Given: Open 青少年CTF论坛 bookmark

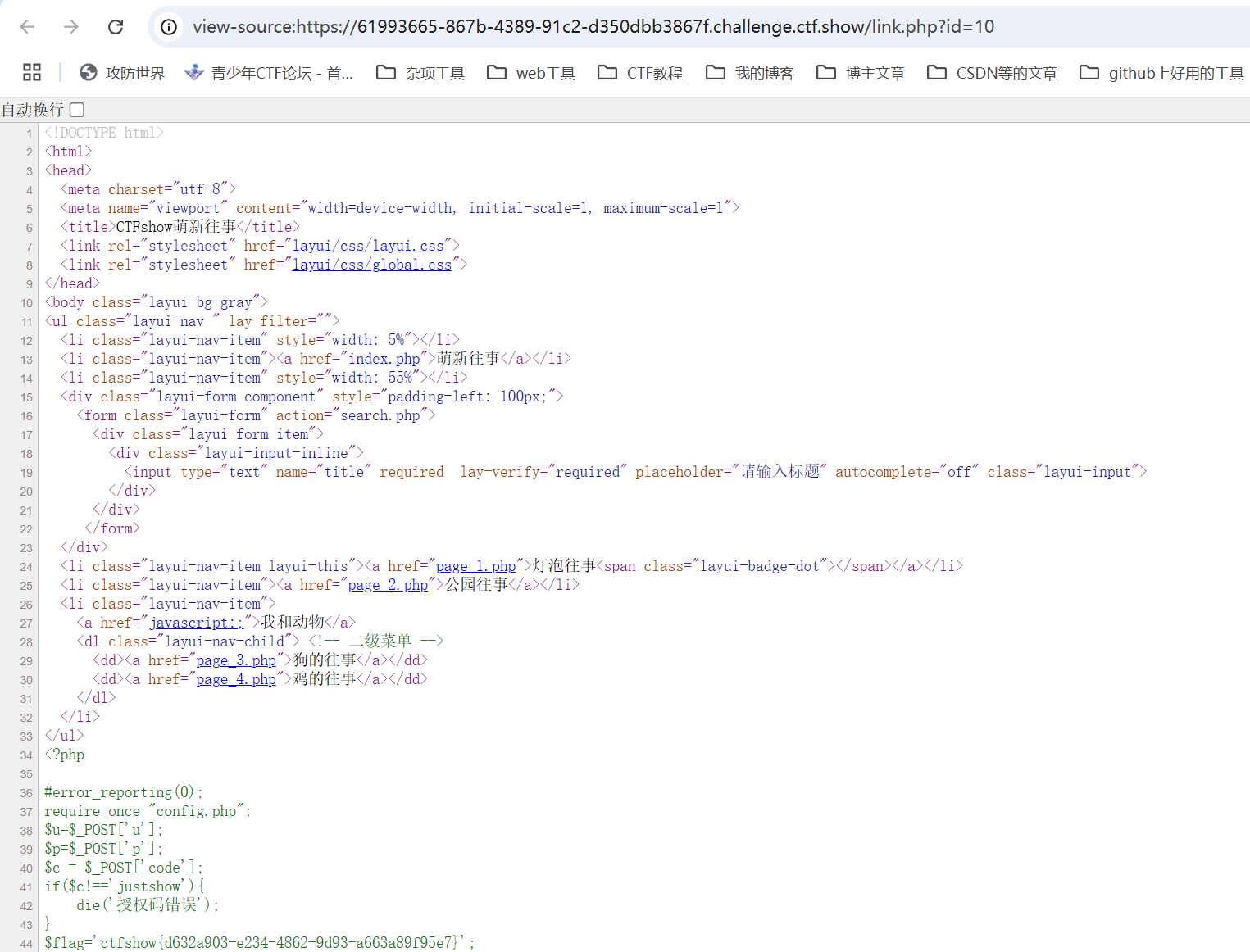Looking at the screenshot, I should [x=269, y=73].
